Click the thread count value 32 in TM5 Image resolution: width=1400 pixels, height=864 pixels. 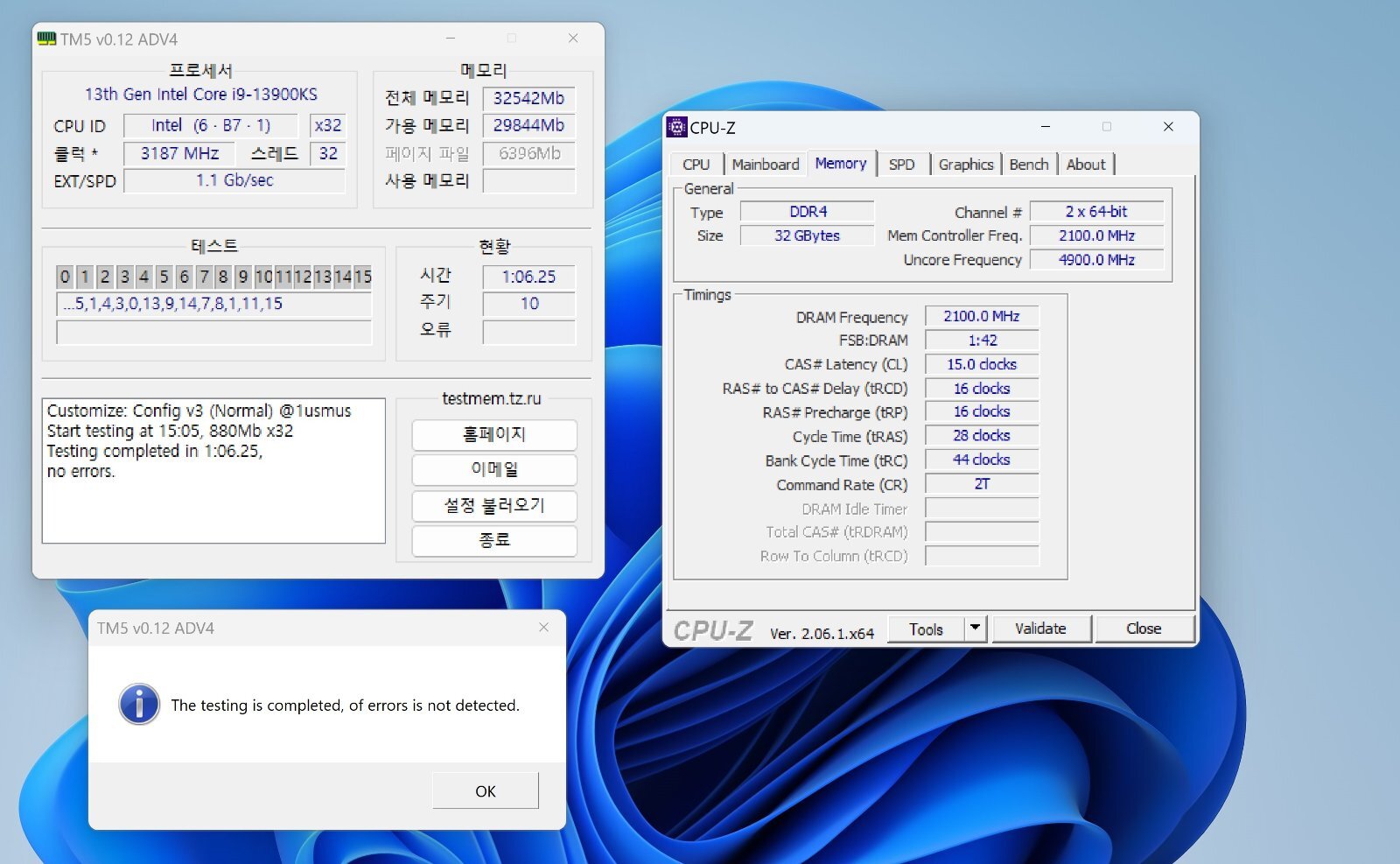[x=328, y=153]
